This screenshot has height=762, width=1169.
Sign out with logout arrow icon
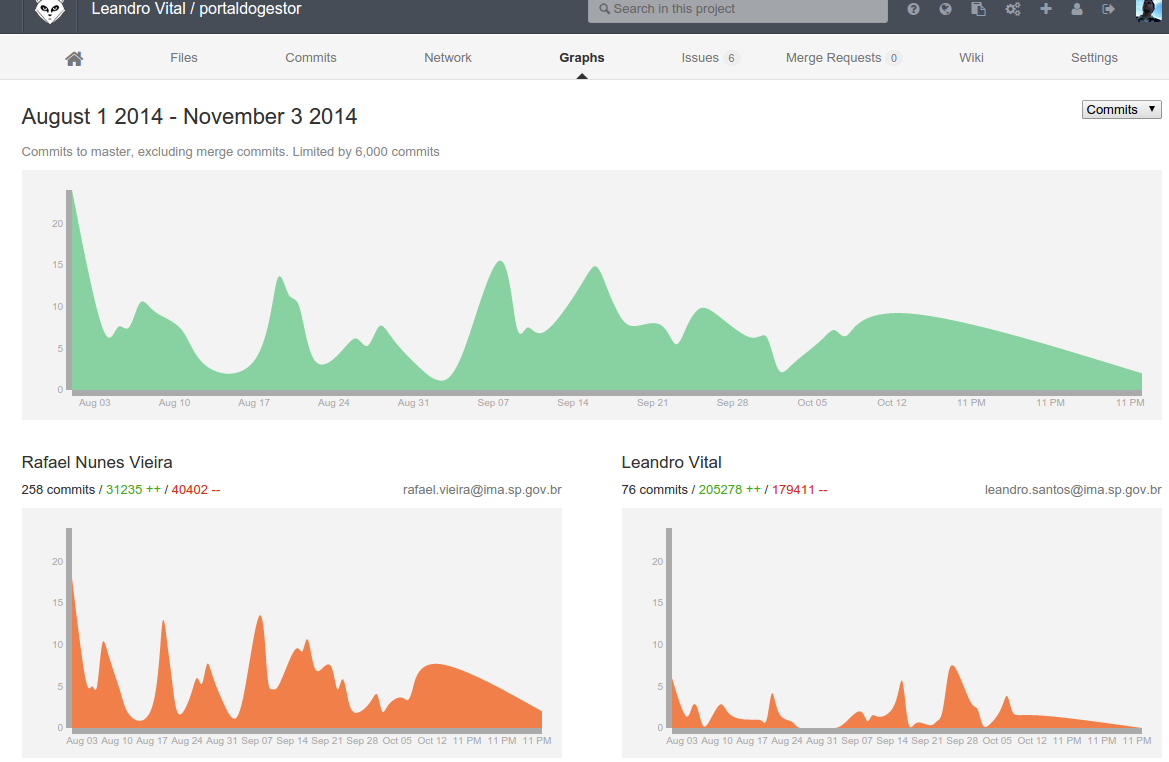point(1109,9)
